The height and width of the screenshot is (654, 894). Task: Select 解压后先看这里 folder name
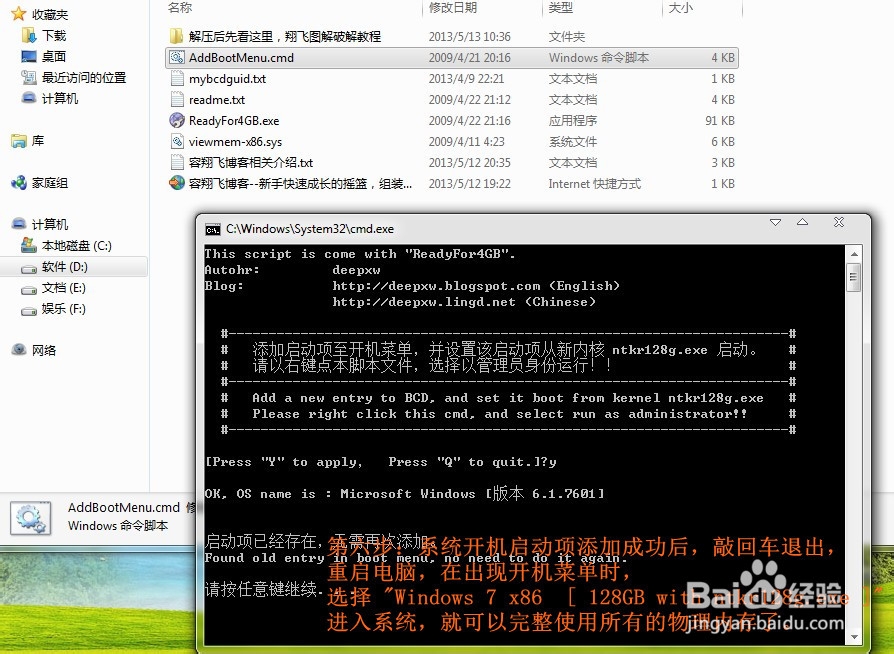(x=285, y=36)
